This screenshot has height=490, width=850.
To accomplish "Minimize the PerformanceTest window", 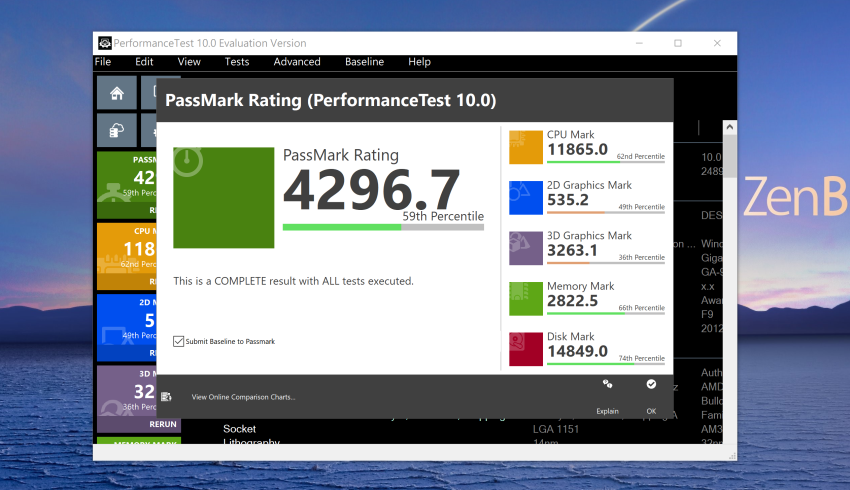I will point(640,43).
